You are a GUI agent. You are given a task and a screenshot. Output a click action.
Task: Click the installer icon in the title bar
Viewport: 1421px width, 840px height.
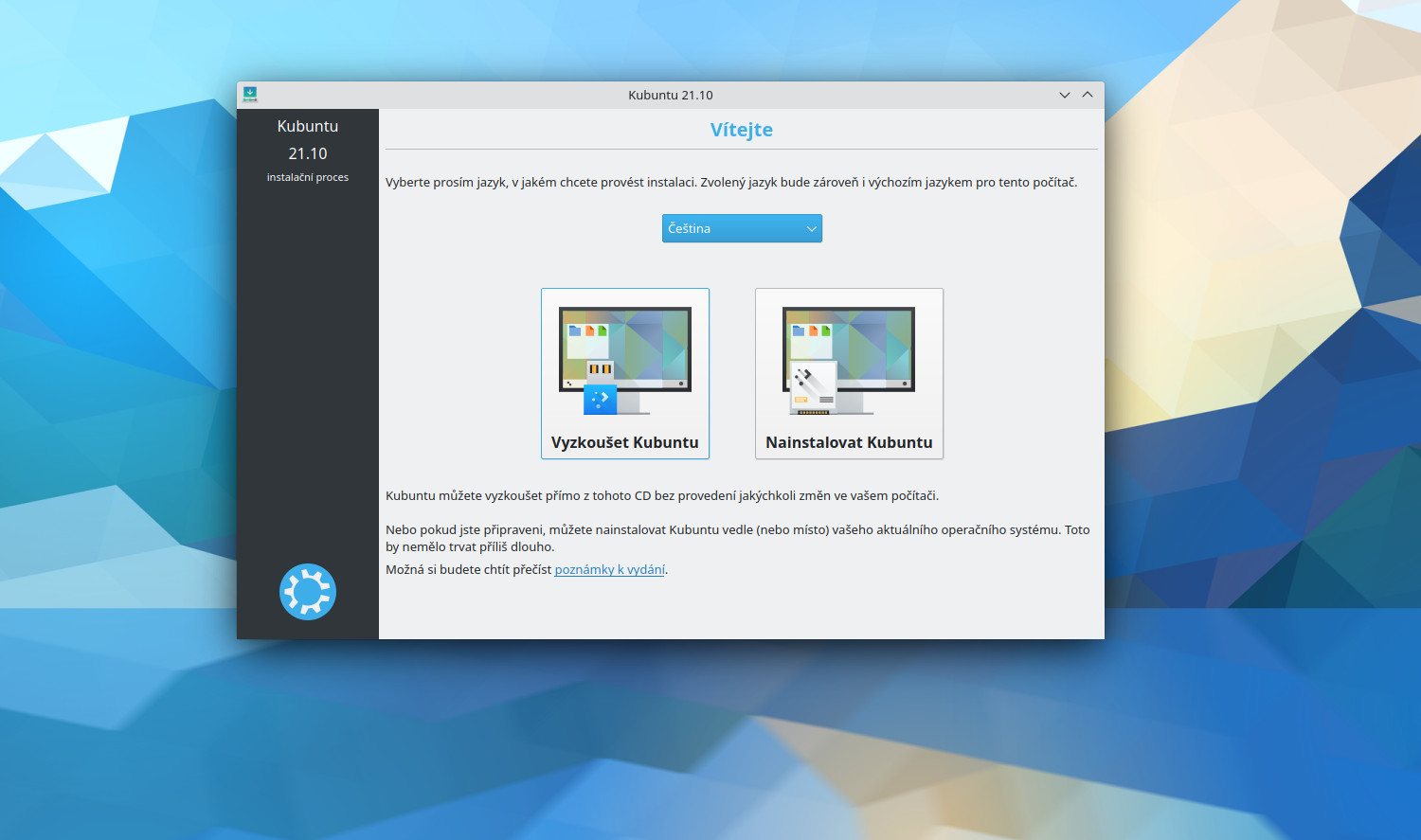pos(250,95)
